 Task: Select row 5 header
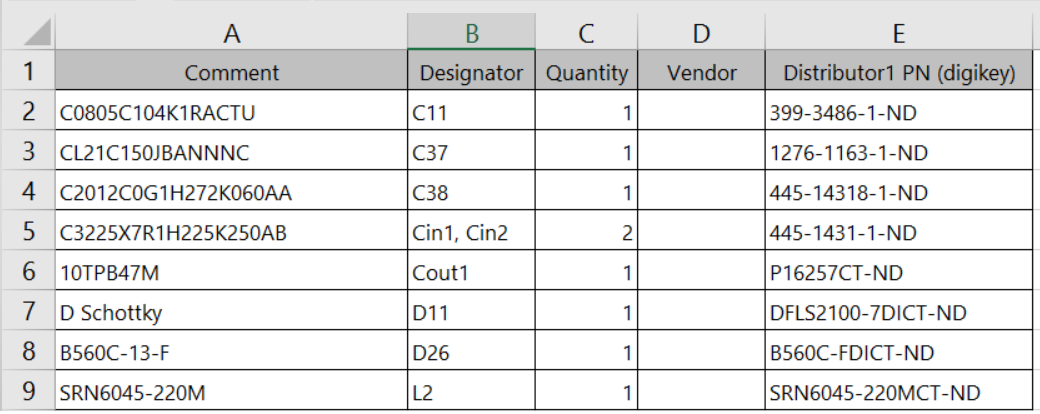[x=28, y=232]
